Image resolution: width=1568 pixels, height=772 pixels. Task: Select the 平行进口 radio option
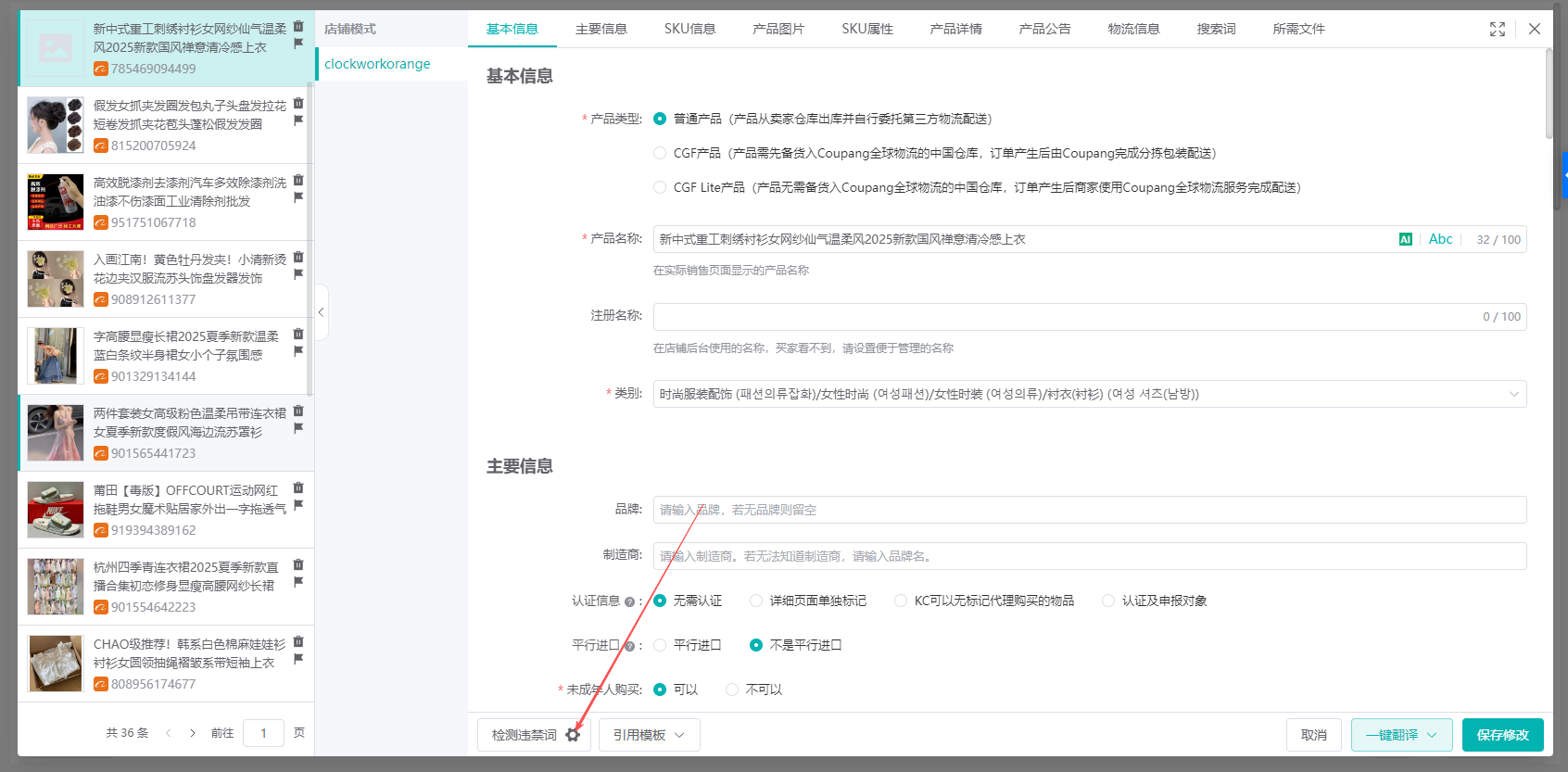660,645
